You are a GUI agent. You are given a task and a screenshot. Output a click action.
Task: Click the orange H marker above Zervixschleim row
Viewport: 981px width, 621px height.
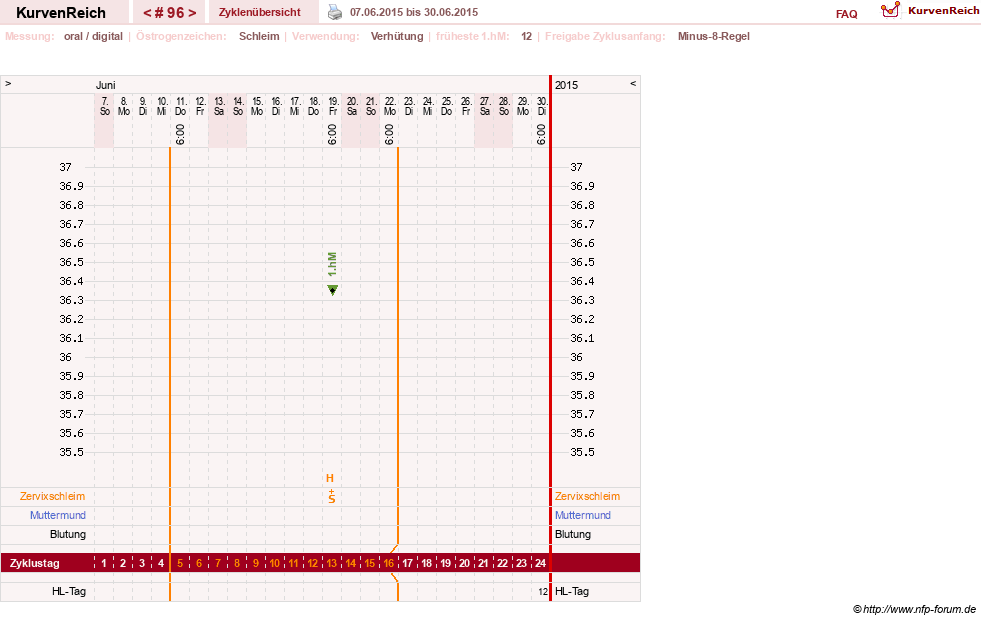point(330,478)
